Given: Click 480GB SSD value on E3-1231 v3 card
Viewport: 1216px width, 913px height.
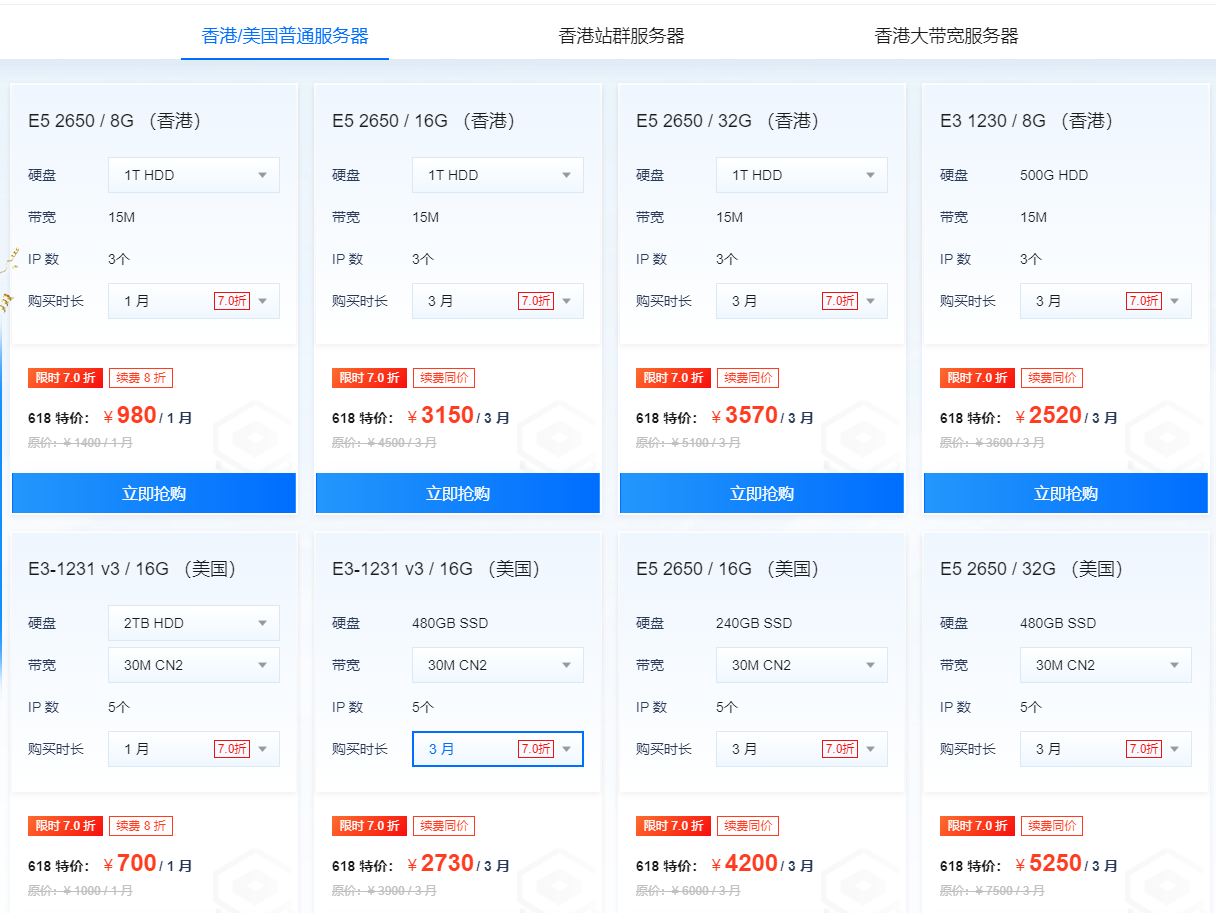Looking at the screenshot, I should (450, 623).
